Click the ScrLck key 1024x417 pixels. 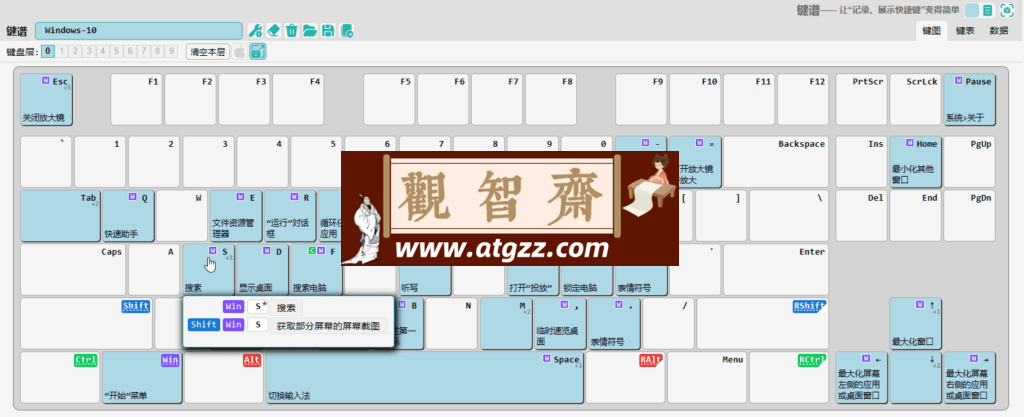pyautogui.click(x=916, y=99)
